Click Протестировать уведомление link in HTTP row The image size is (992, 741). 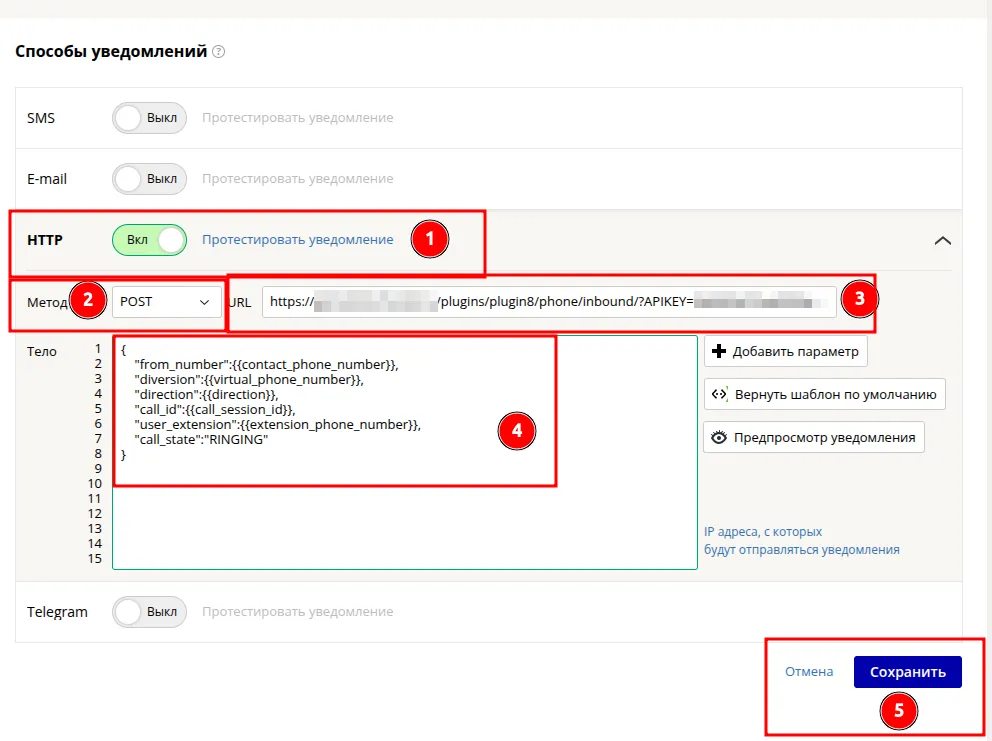tap(298, 240)
